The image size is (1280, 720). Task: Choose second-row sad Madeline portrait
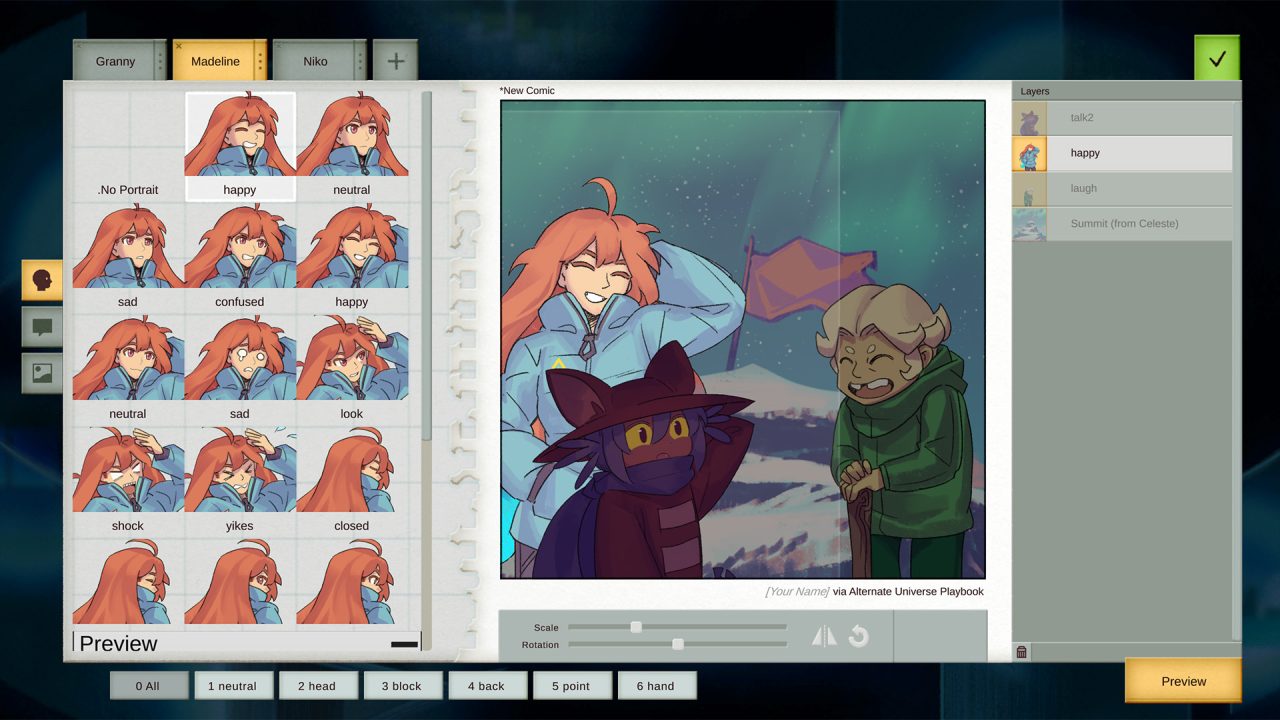pyautogui.click(x=128, y=258)
